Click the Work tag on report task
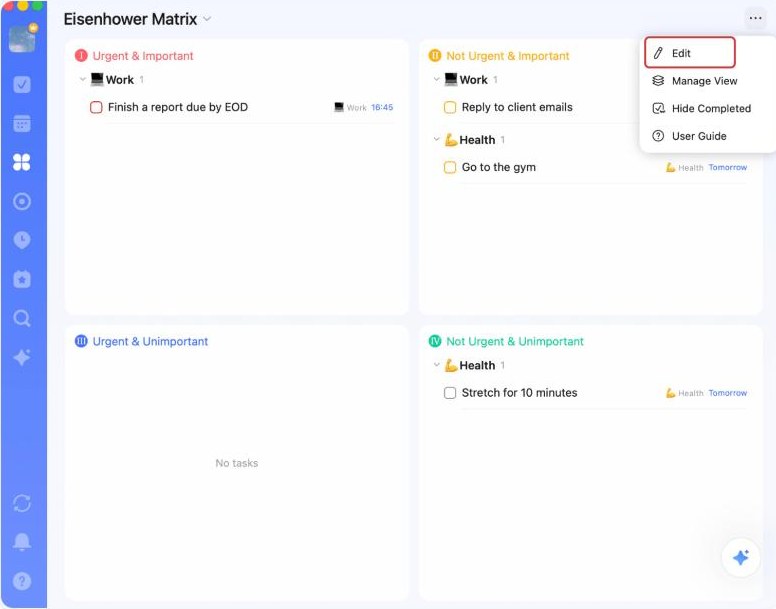The width and height of the screenshot is (776, 609). pos(350,107)
